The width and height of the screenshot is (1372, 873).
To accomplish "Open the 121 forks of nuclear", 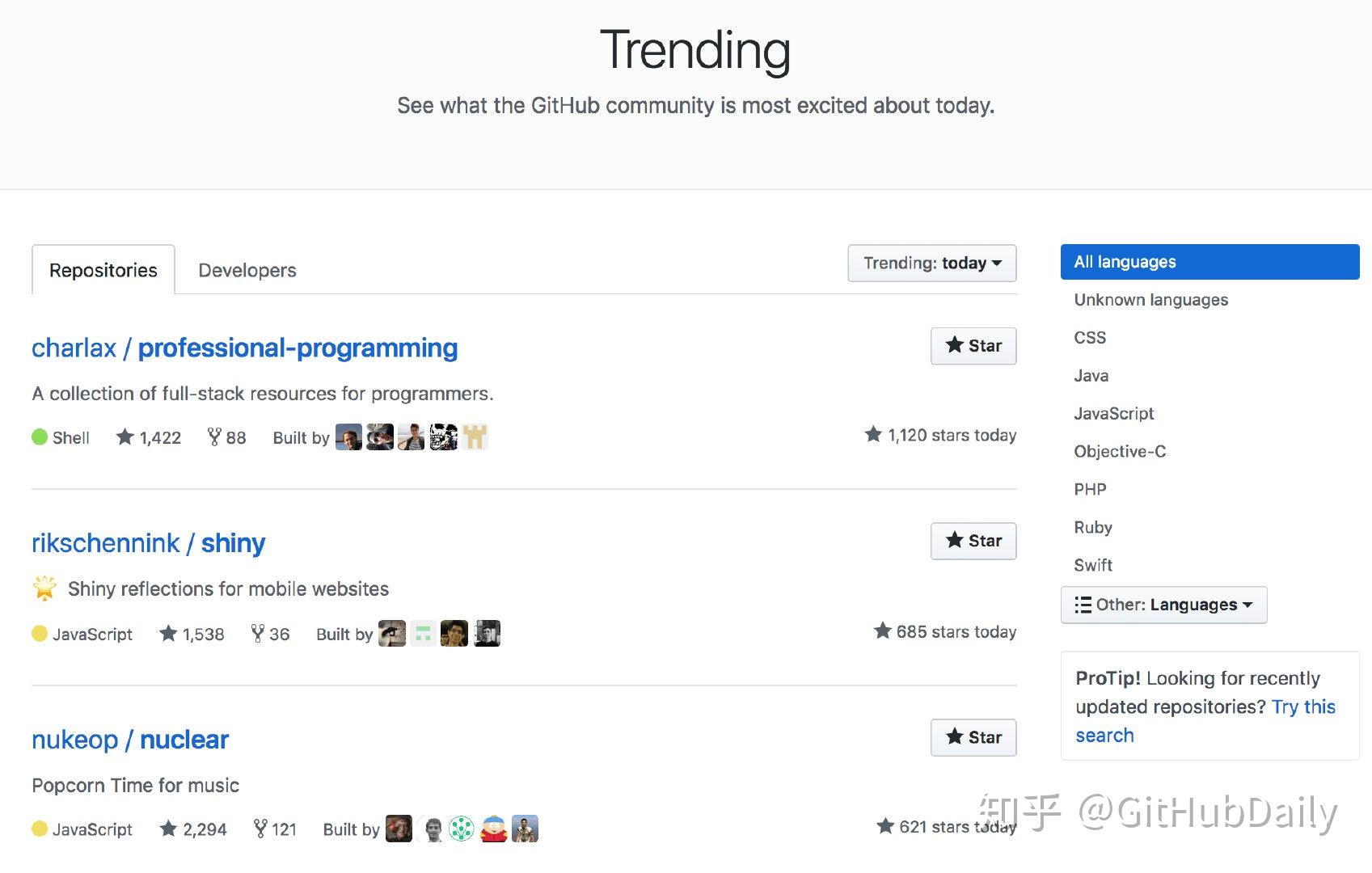I will [x=275, y=829].
